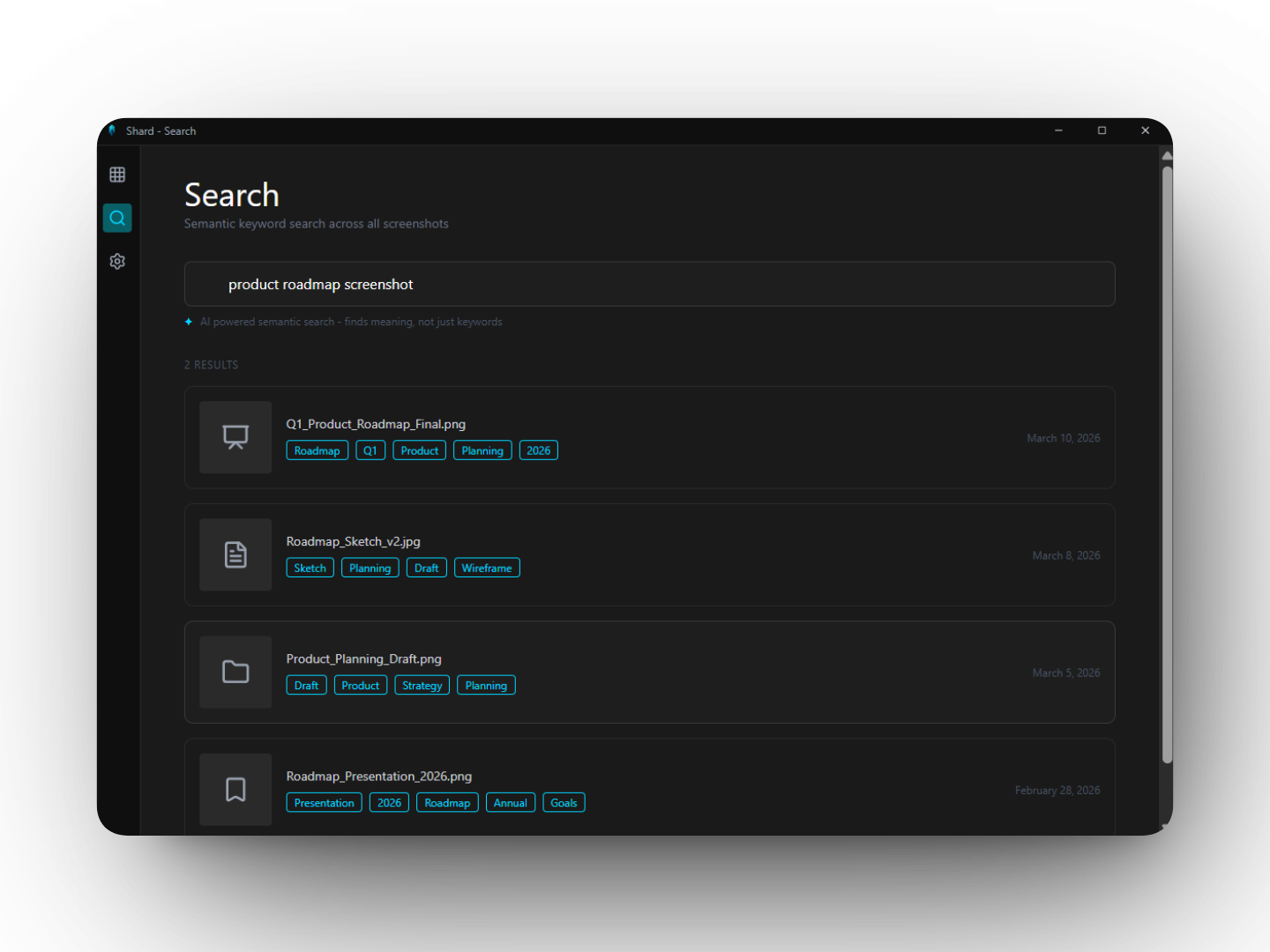Select the Draft tag on Product_Planning_Draft.png

click(307, 685)
